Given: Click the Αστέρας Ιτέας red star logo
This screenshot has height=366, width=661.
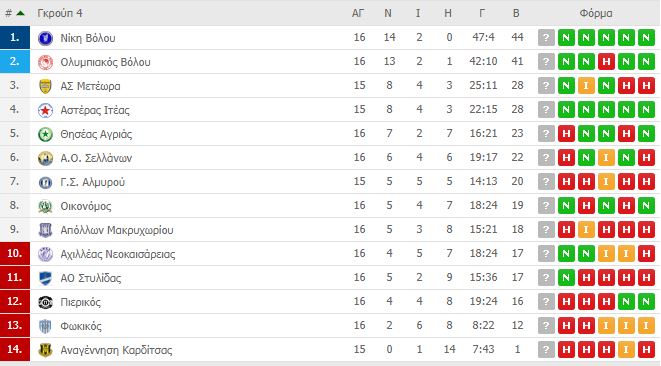Looking at the screenshot, I should [45, 110].
